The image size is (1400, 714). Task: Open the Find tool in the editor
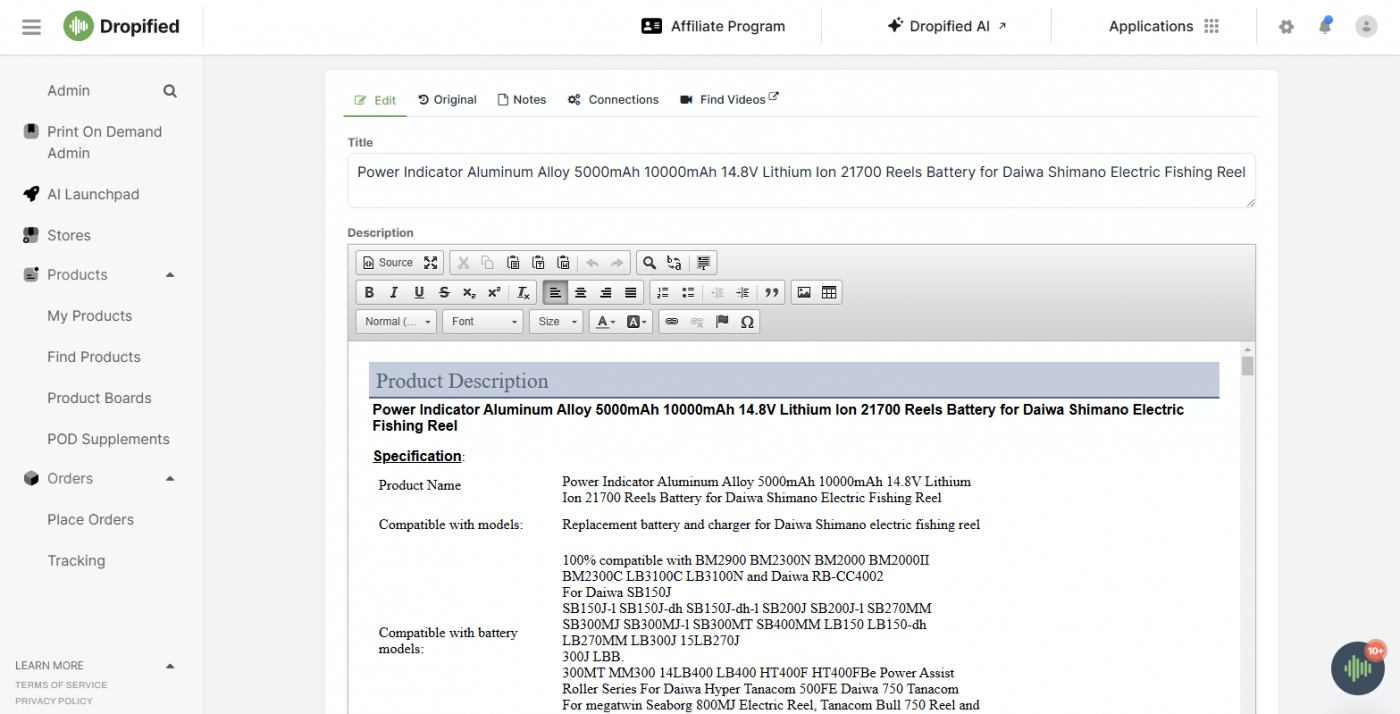[x=649, y=263]
